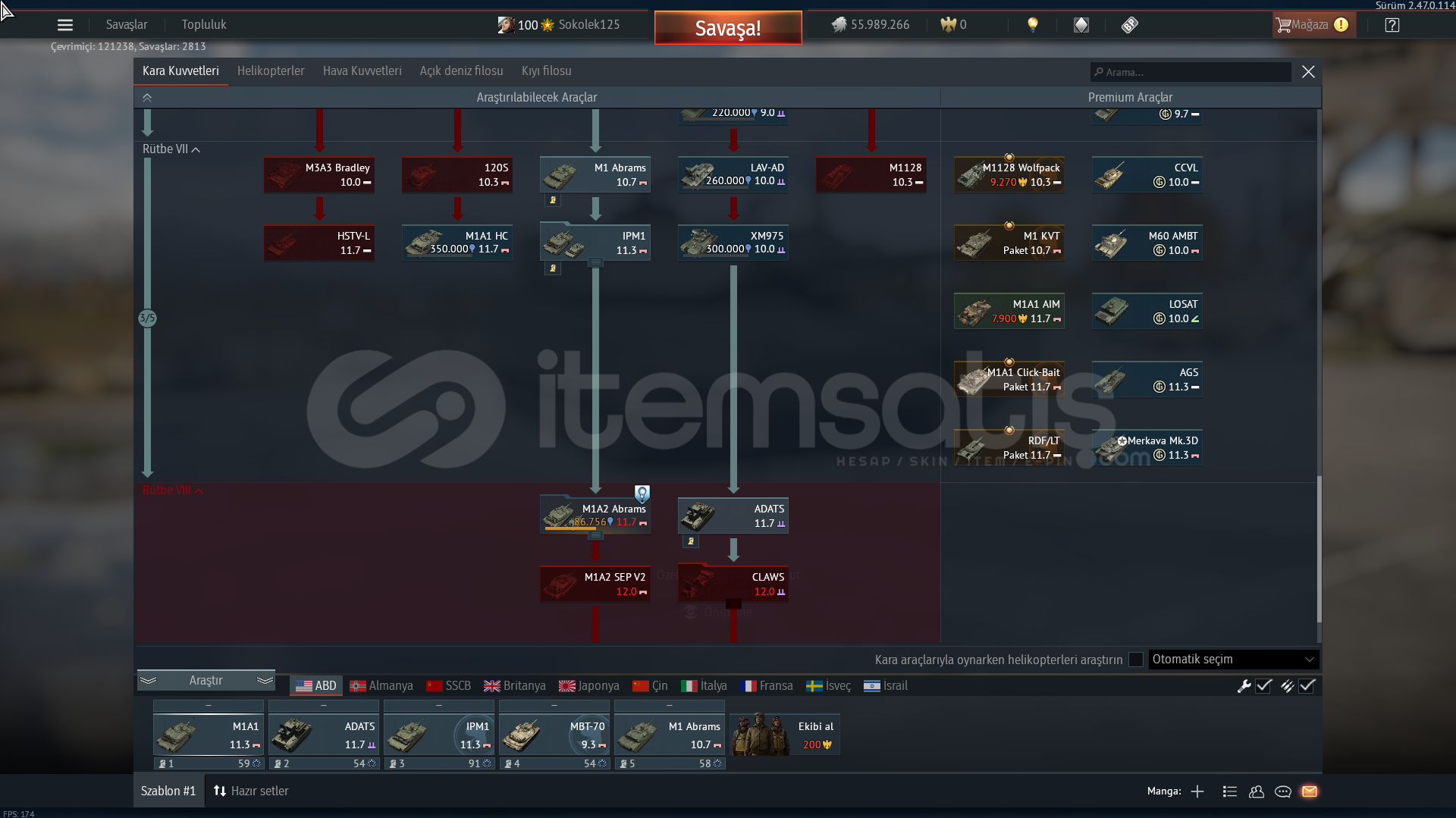Select the XM975 vehicle card

(733, 243)
